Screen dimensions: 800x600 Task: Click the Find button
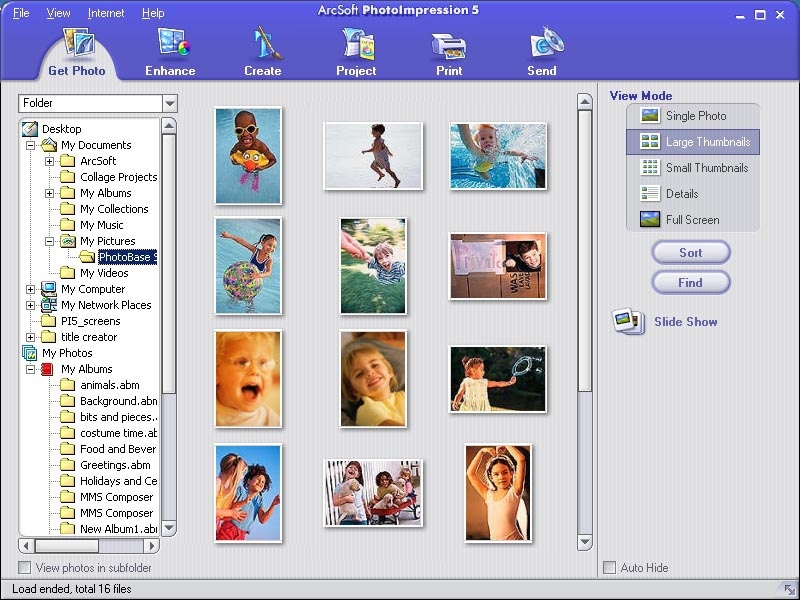coord(690,282)
